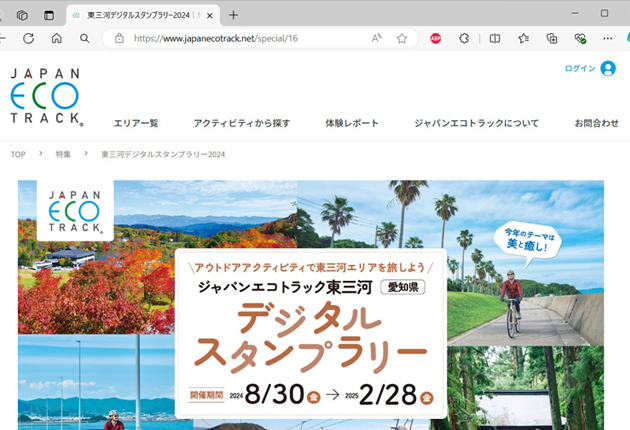Add this page to favorites with the star
Image resolution: width=630 pixels, height=430 pixels.
click(402, 38)
